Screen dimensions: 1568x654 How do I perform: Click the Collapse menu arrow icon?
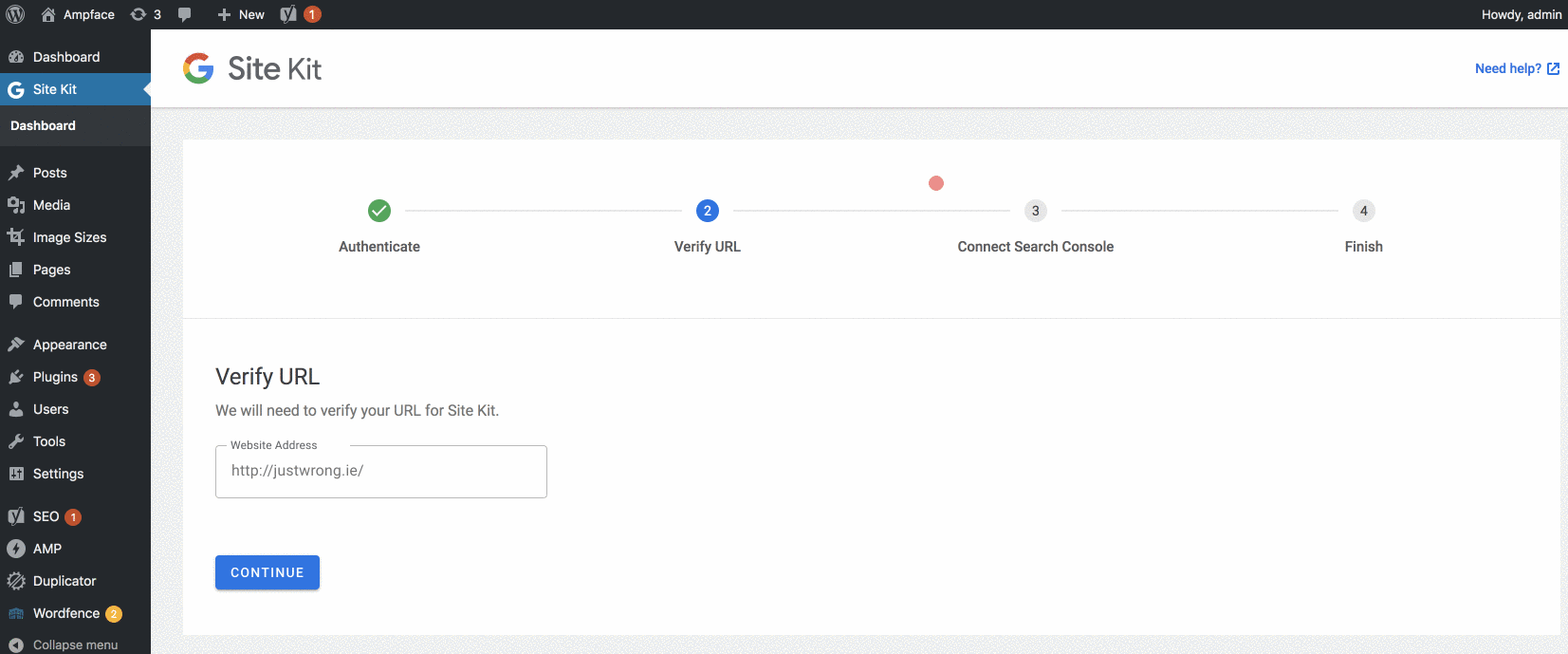click(16, 645)
